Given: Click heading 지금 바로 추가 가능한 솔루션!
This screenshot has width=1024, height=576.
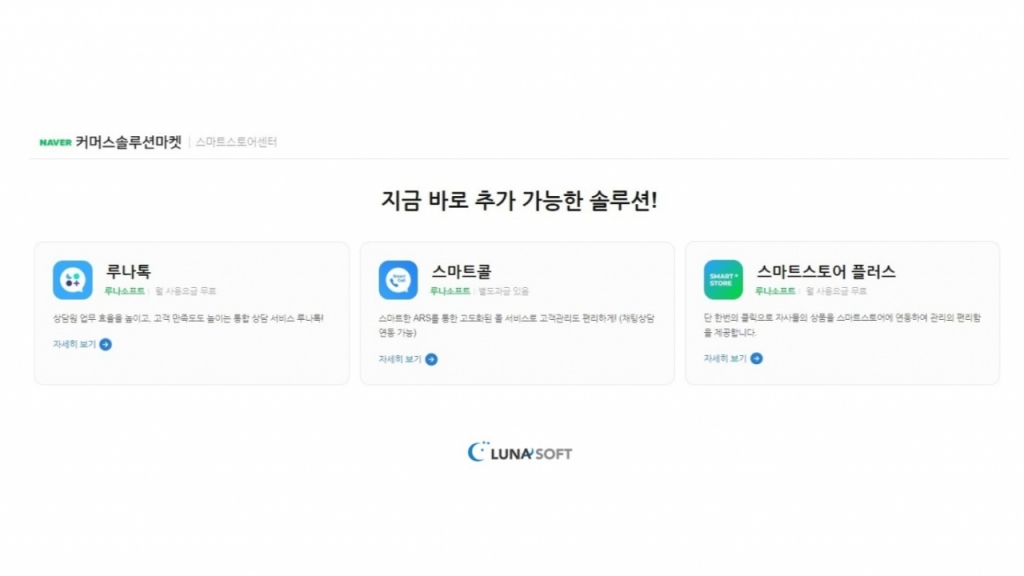Looking at the screenshot, I should click(x=519, y=200).
